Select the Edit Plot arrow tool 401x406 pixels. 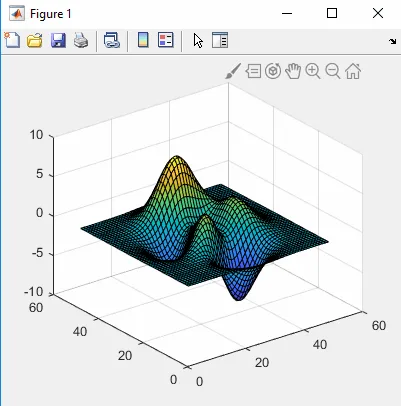(198, 41)
